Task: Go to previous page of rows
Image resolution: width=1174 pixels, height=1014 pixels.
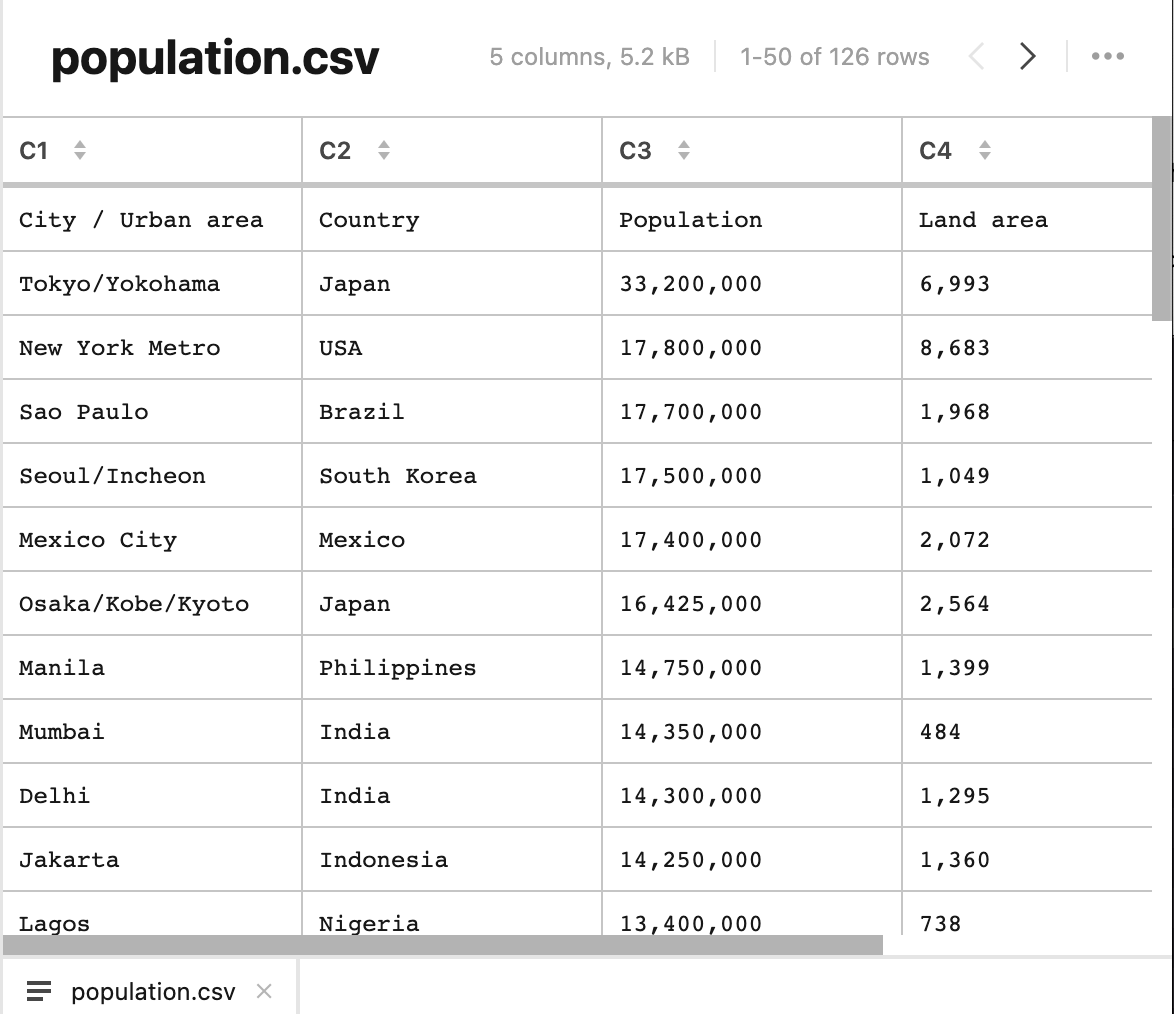Action: point(977,57)
